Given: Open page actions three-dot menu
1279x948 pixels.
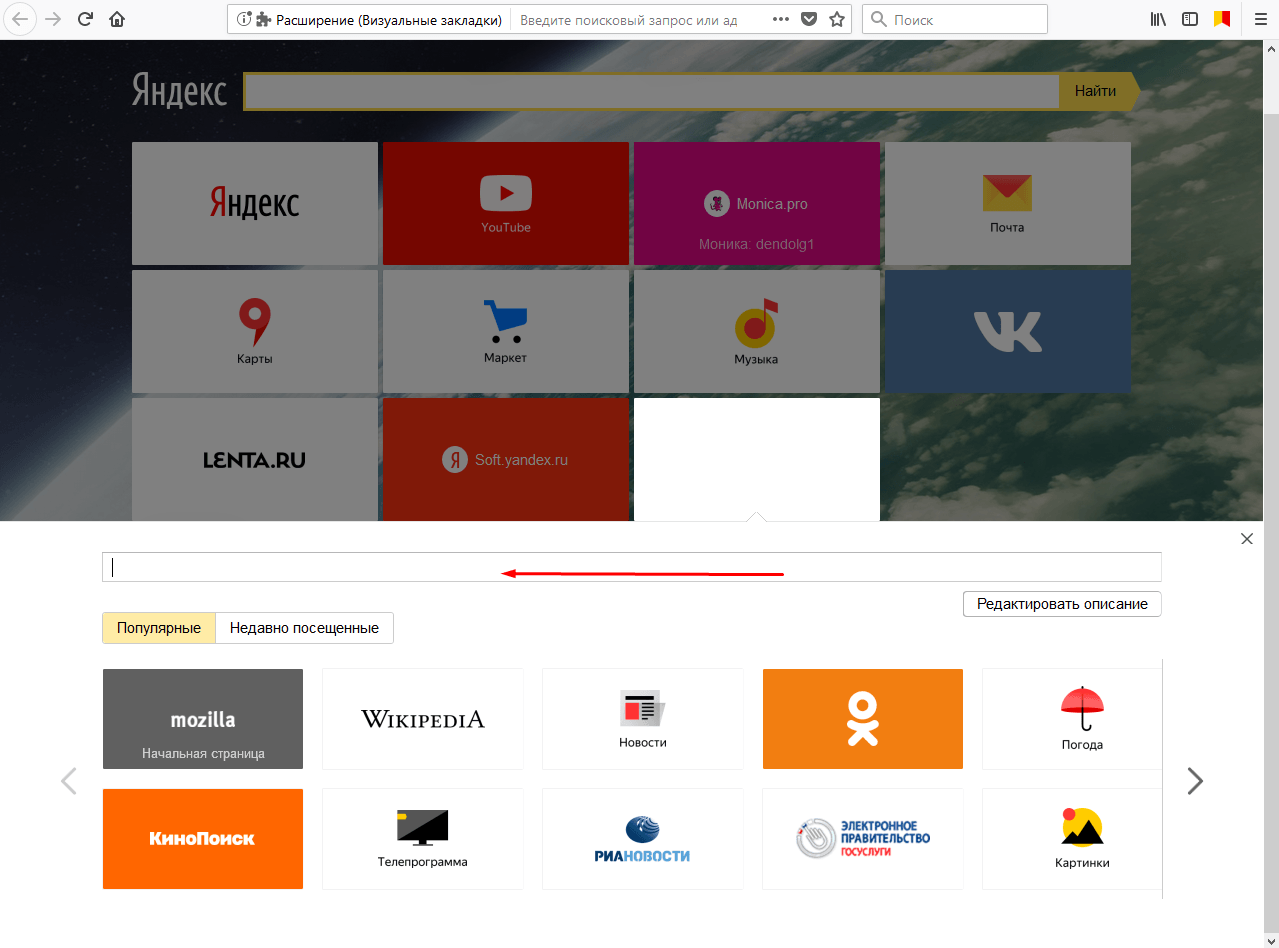Looking at the screenshot, I should 782,19.
